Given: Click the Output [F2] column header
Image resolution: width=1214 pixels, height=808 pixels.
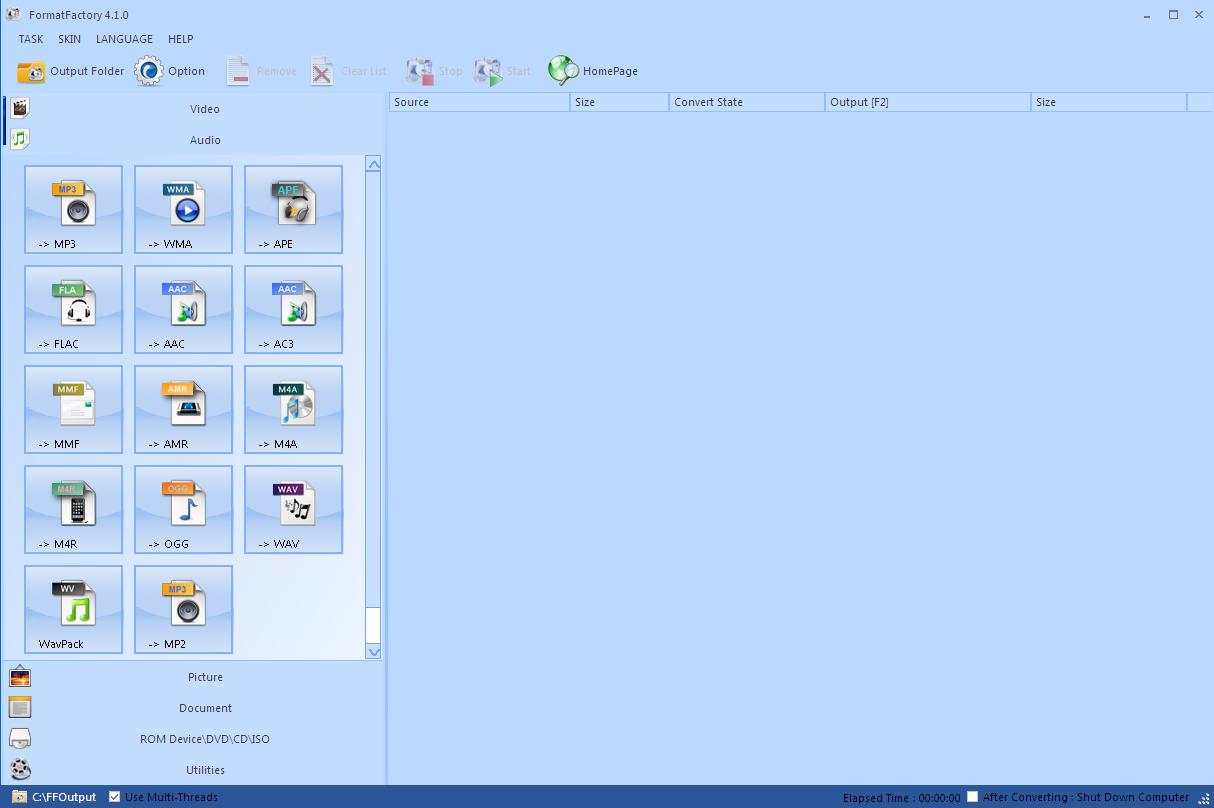Looking at the screenshot, I should pyautogui.click(x=928, y=102).
